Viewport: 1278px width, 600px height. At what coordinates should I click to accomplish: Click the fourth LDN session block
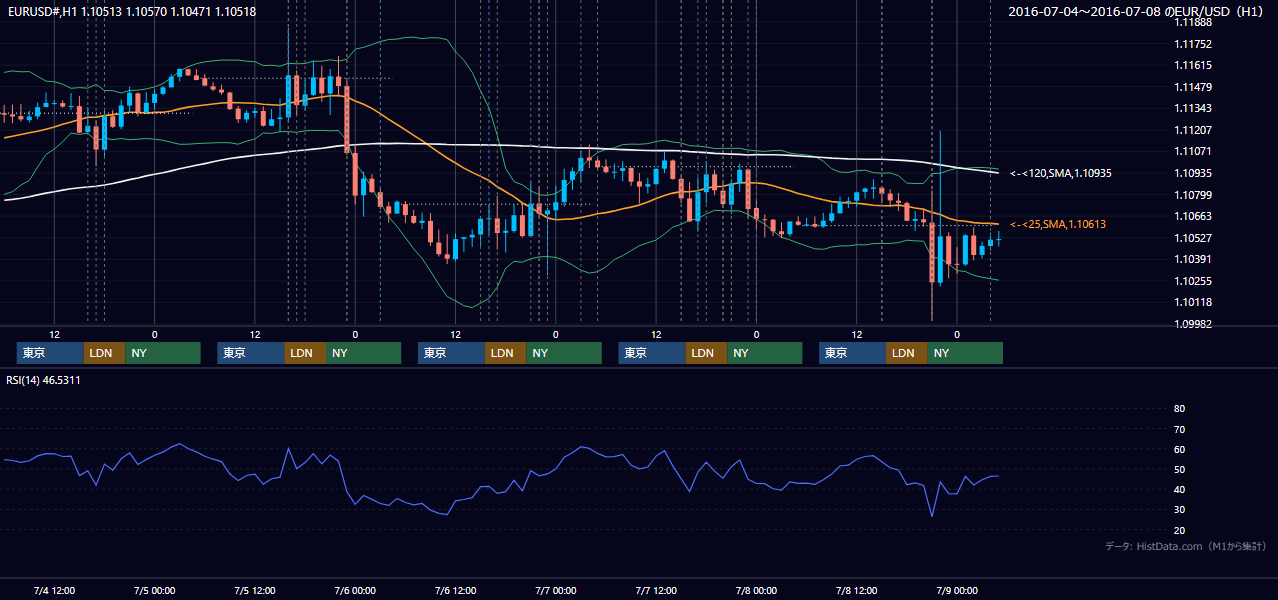point(706,353)
